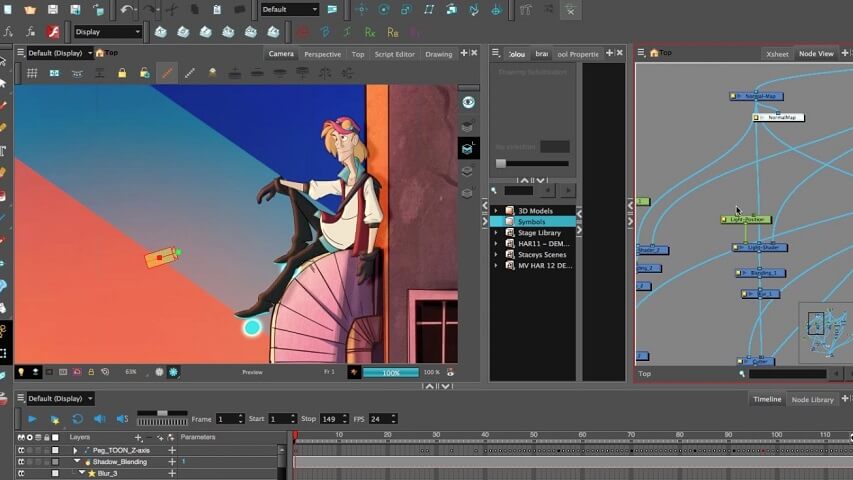Switch to the Xsheet tab
The height and width of the screenshot is (480, 853).
(x=777, y=54)
